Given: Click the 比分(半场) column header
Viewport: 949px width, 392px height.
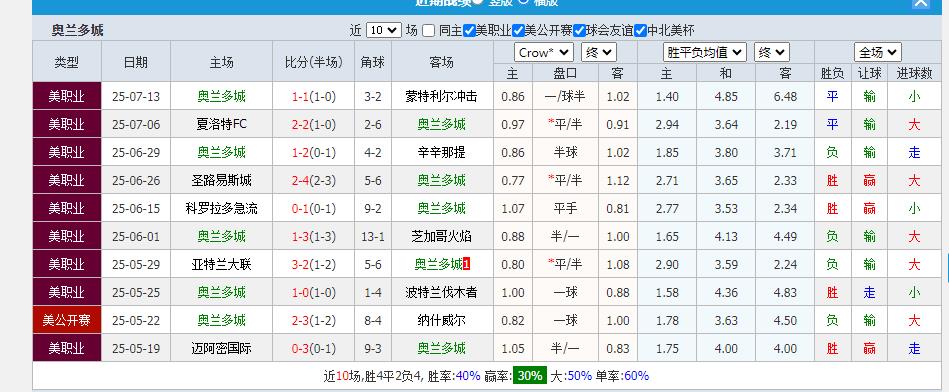Looking at the screenshot, I should click(x=314, y=62).
